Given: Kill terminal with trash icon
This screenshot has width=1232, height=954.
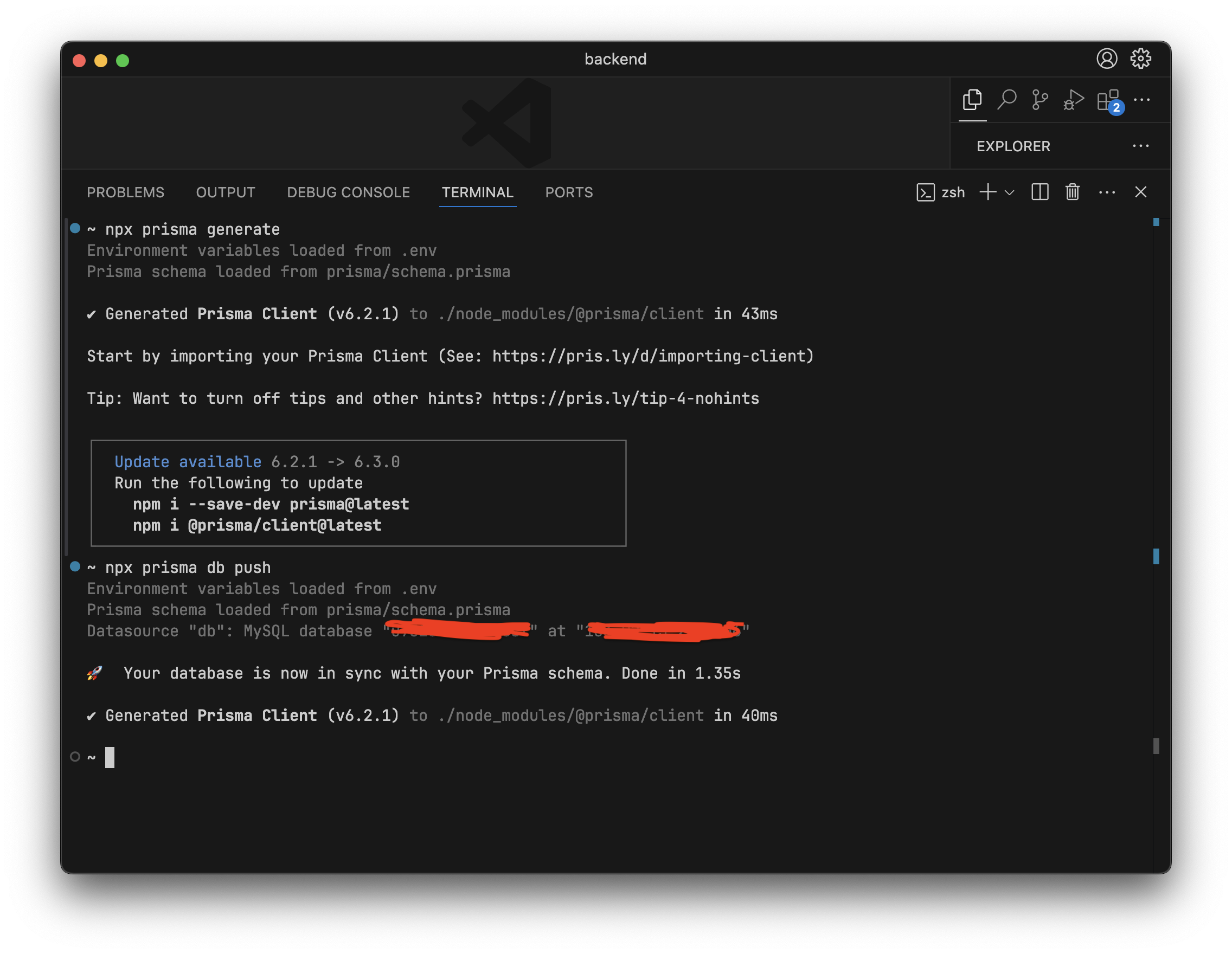Looking at the screenshot, I should tap(1073, 192).
